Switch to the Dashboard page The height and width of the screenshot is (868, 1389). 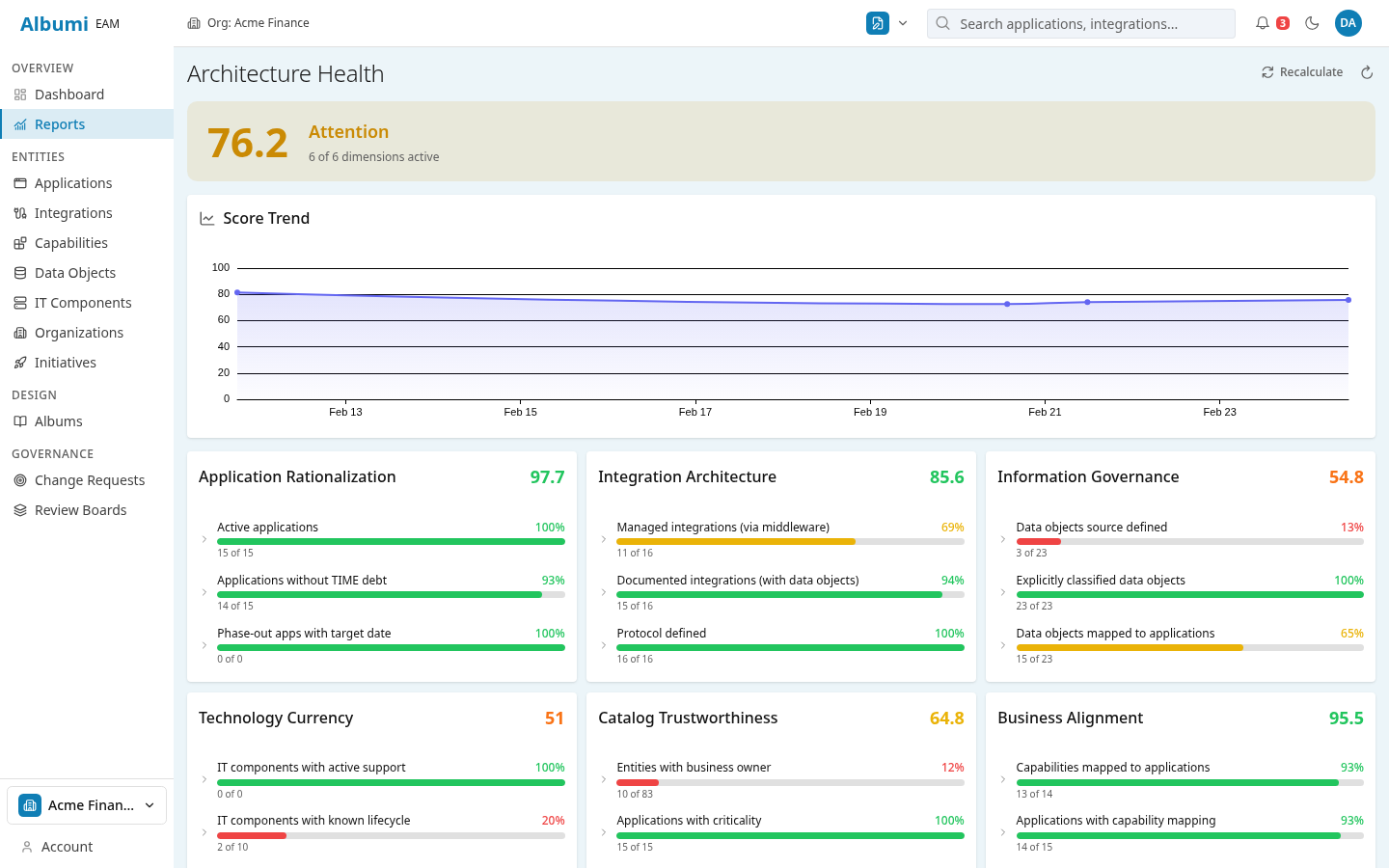(x=69, y=94)
